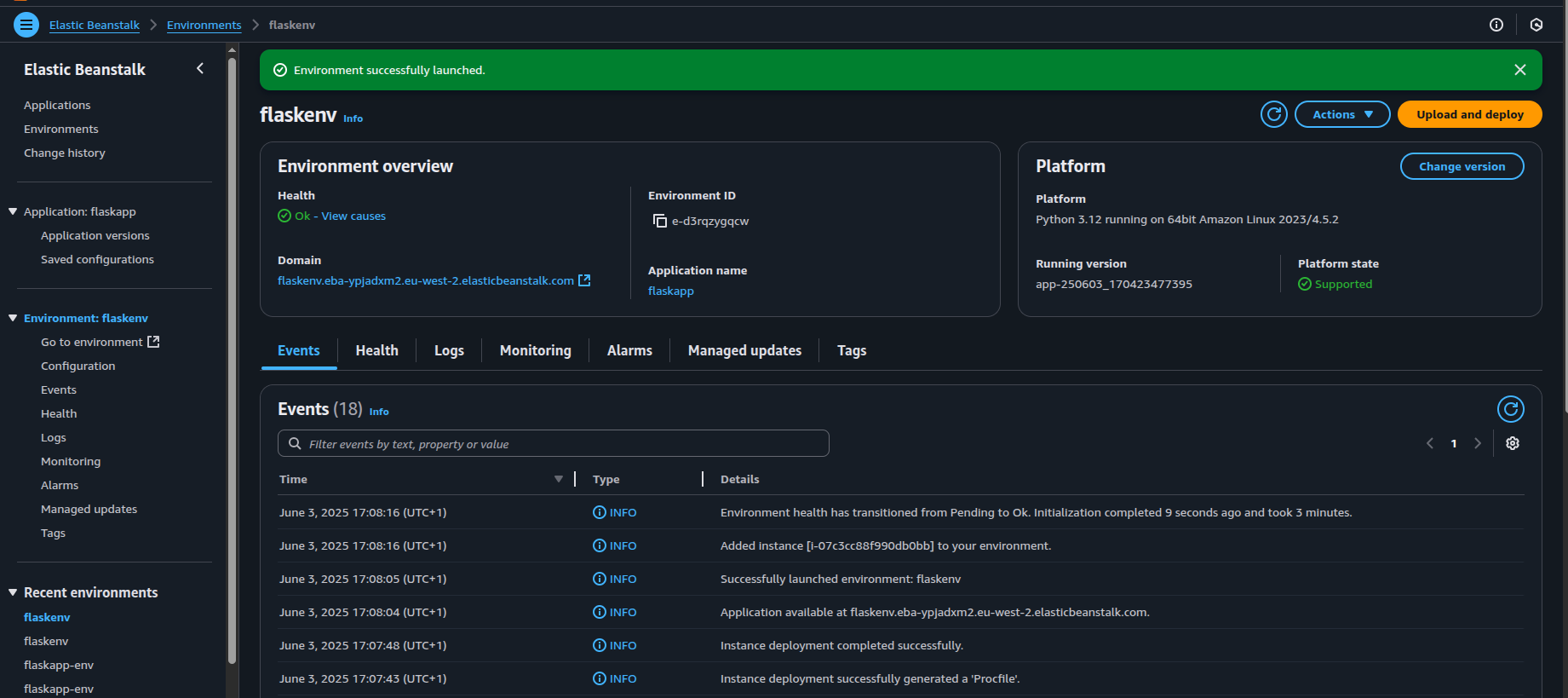The height and width of the screenshot is (698, 1568).
Task: Refresh the flaskenv environment page
Action: 1274,114
